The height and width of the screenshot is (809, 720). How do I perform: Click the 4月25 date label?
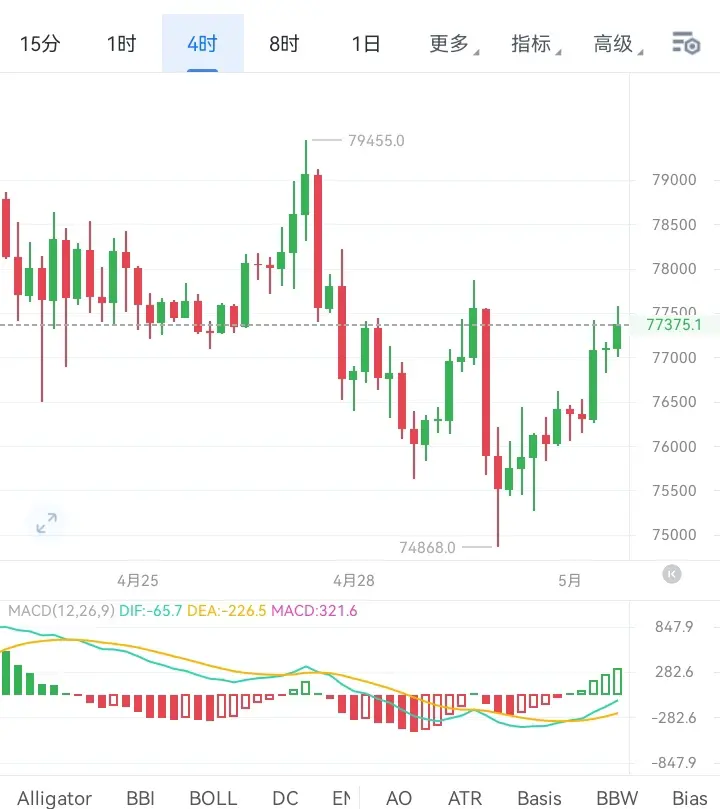[x=138, y=580]
